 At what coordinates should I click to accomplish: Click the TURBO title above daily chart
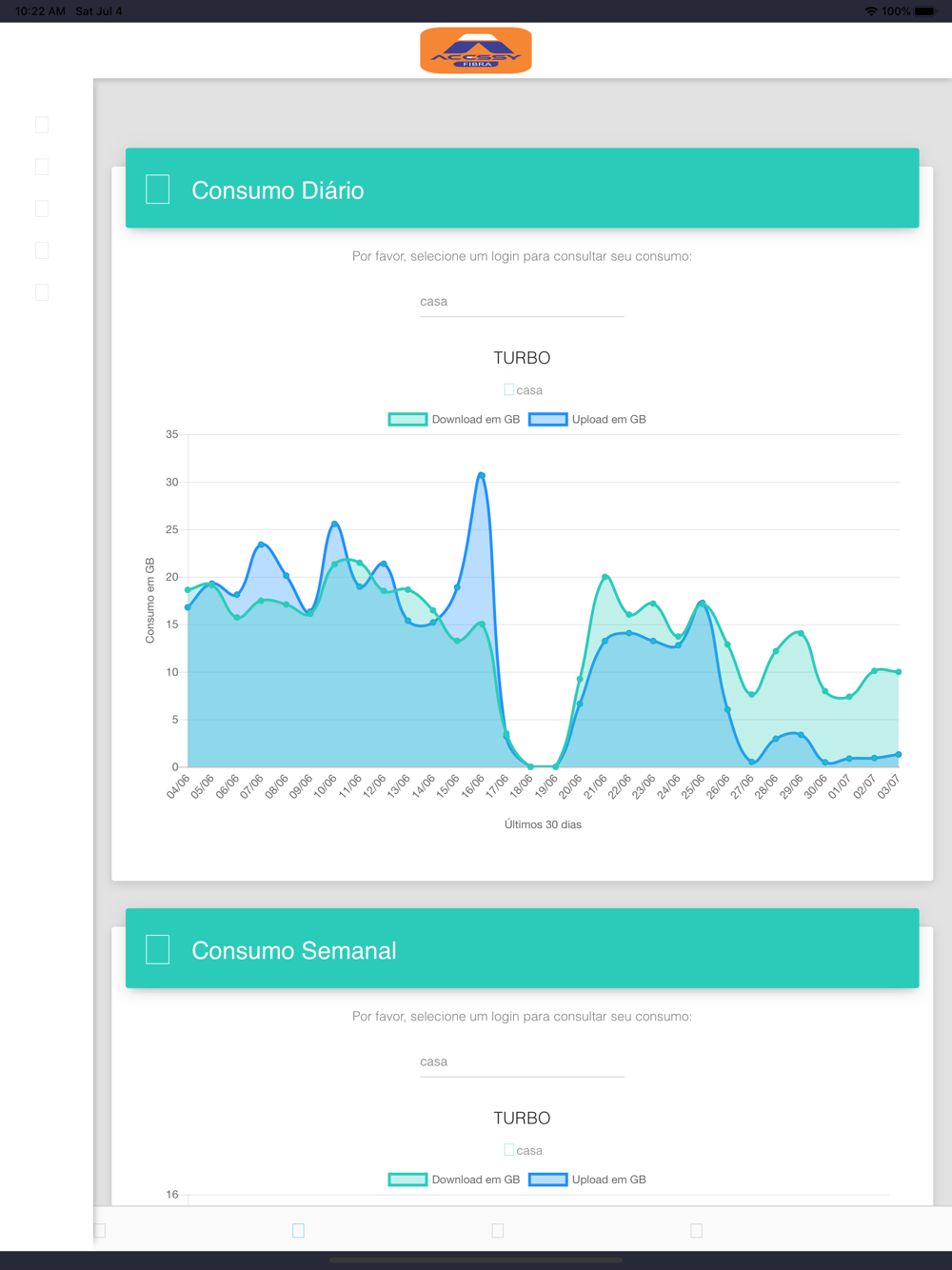click(x=522, y=358)
